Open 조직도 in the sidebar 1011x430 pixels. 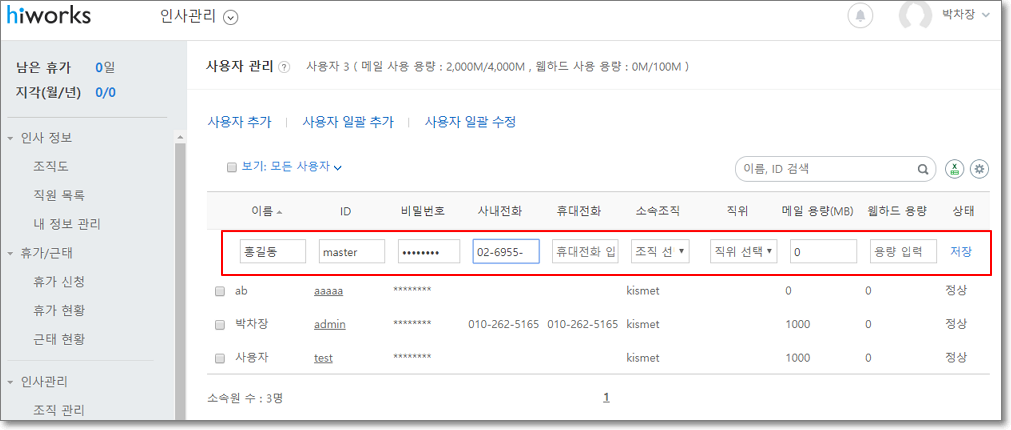pyautogui.click(x=51, y=167)
